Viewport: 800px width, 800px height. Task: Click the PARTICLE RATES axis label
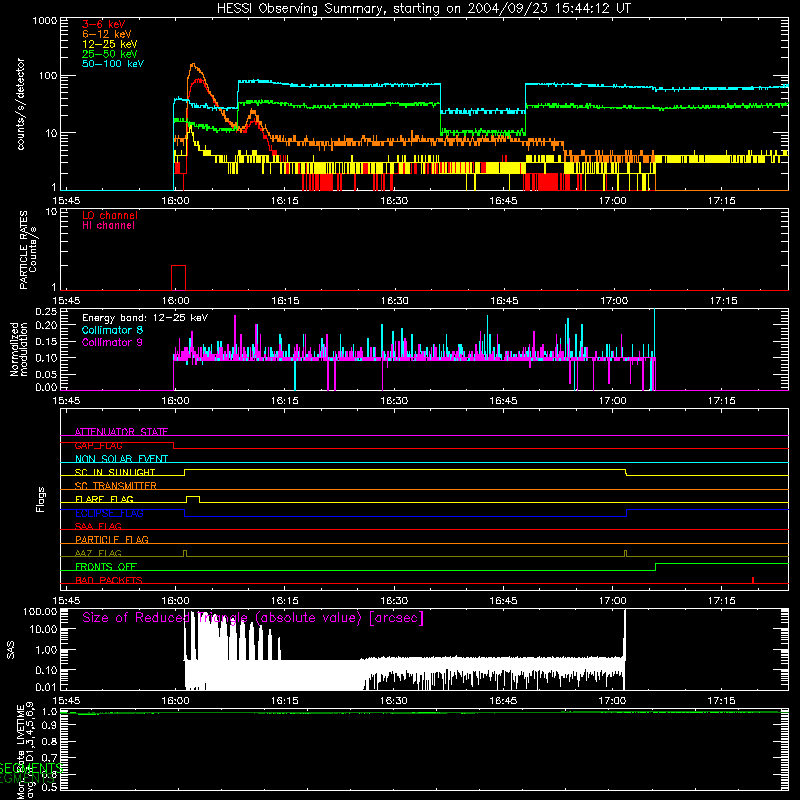point(24,249)
